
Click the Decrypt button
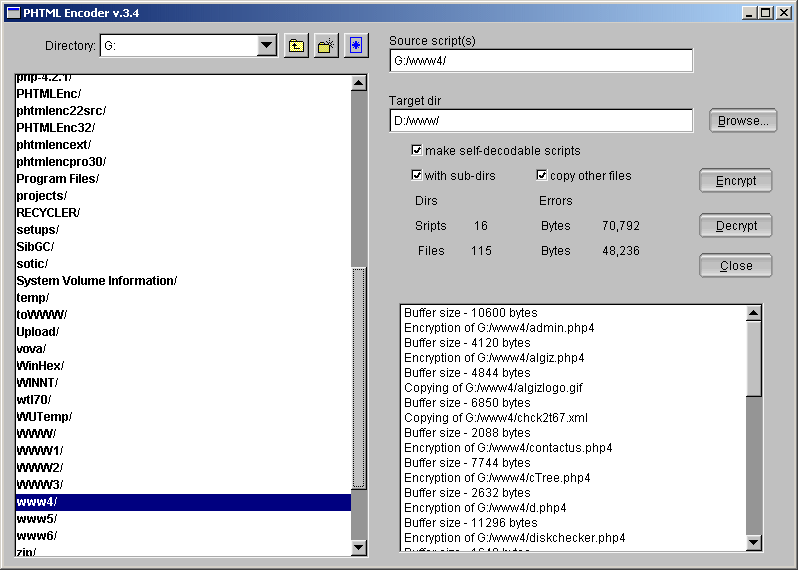pyautogui.click(x=736, y=225)
